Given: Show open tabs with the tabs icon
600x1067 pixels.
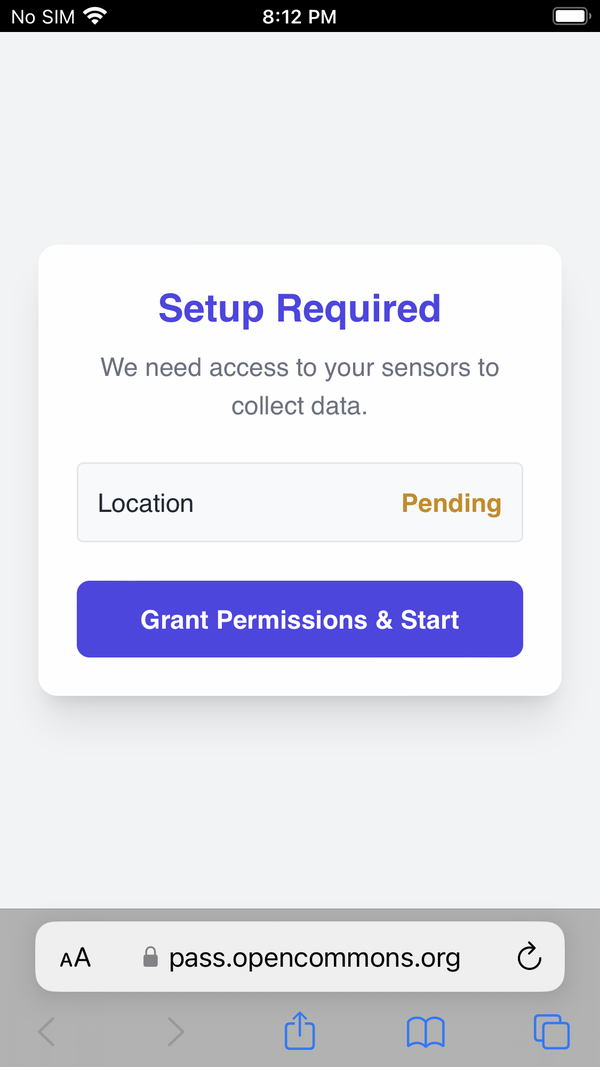Looking at the screenshot, I should 551,1031.
